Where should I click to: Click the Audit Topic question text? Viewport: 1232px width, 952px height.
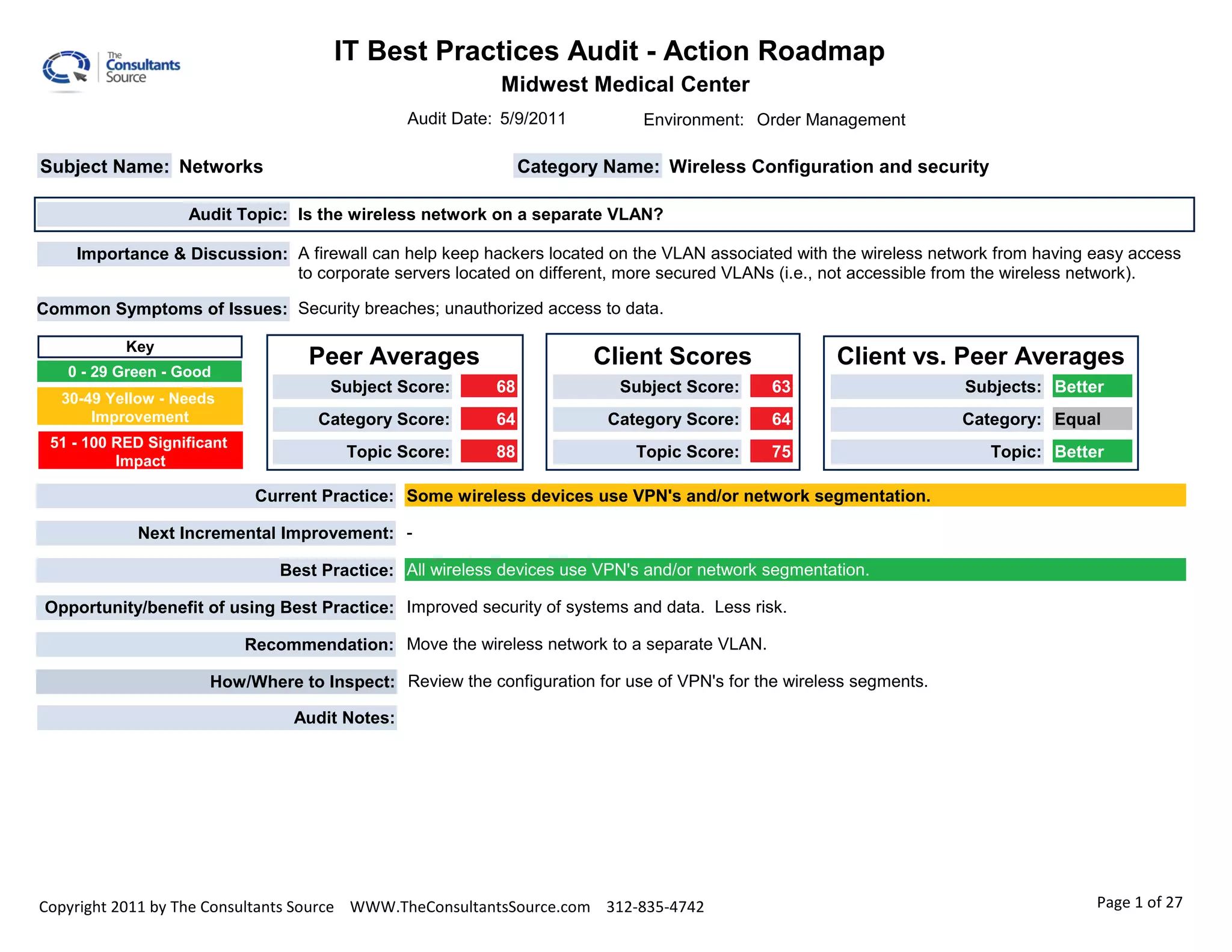pyautogui.click(x=480, y=215)
